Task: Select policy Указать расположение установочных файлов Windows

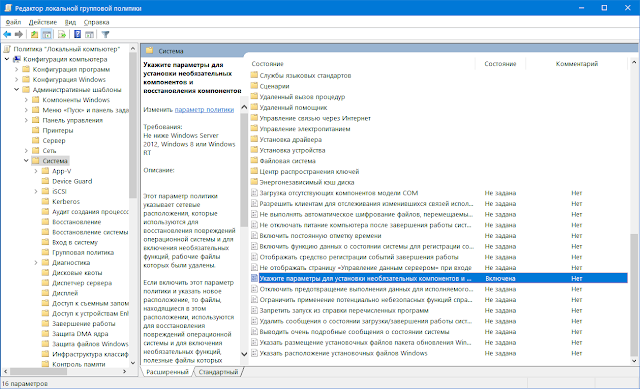Action: (343, 353)
